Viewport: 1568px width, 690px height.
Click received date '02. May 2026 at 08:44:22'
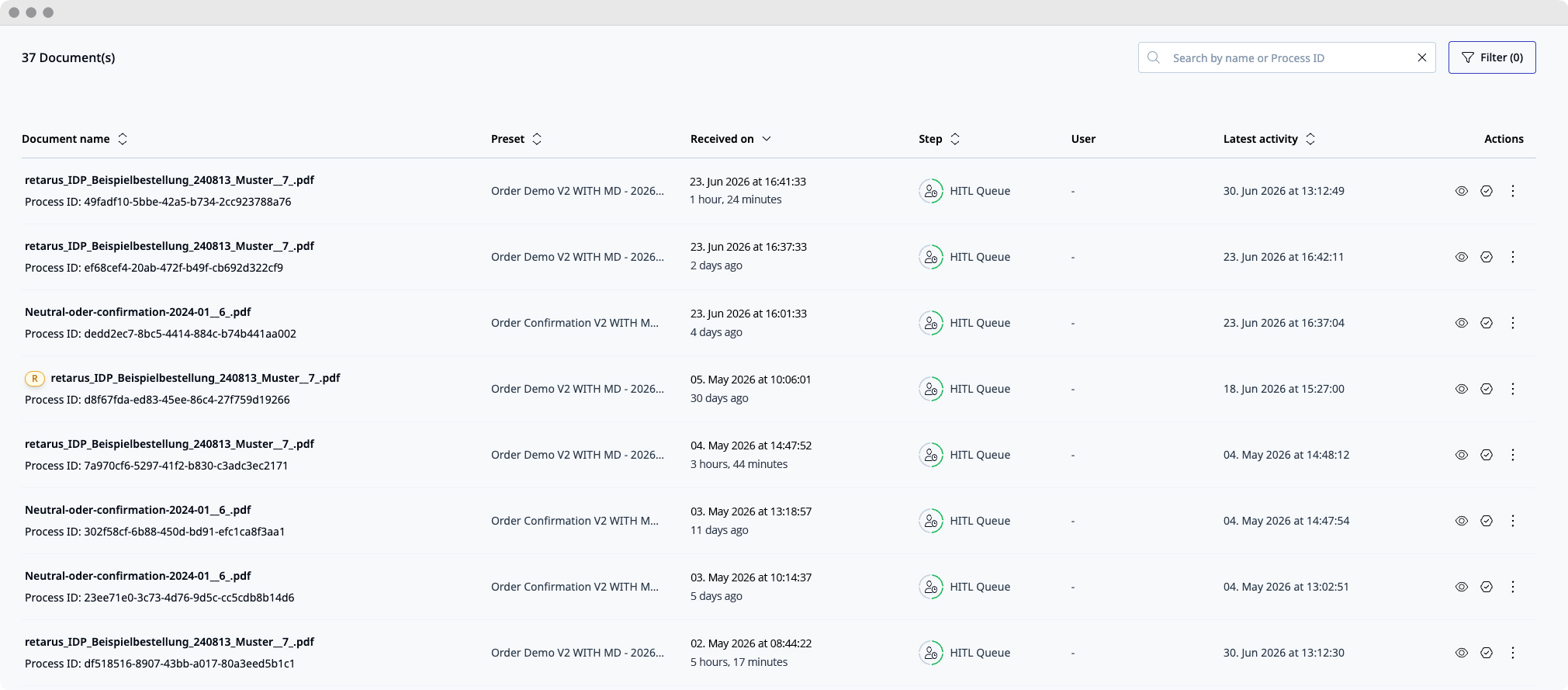click(751, 643)
